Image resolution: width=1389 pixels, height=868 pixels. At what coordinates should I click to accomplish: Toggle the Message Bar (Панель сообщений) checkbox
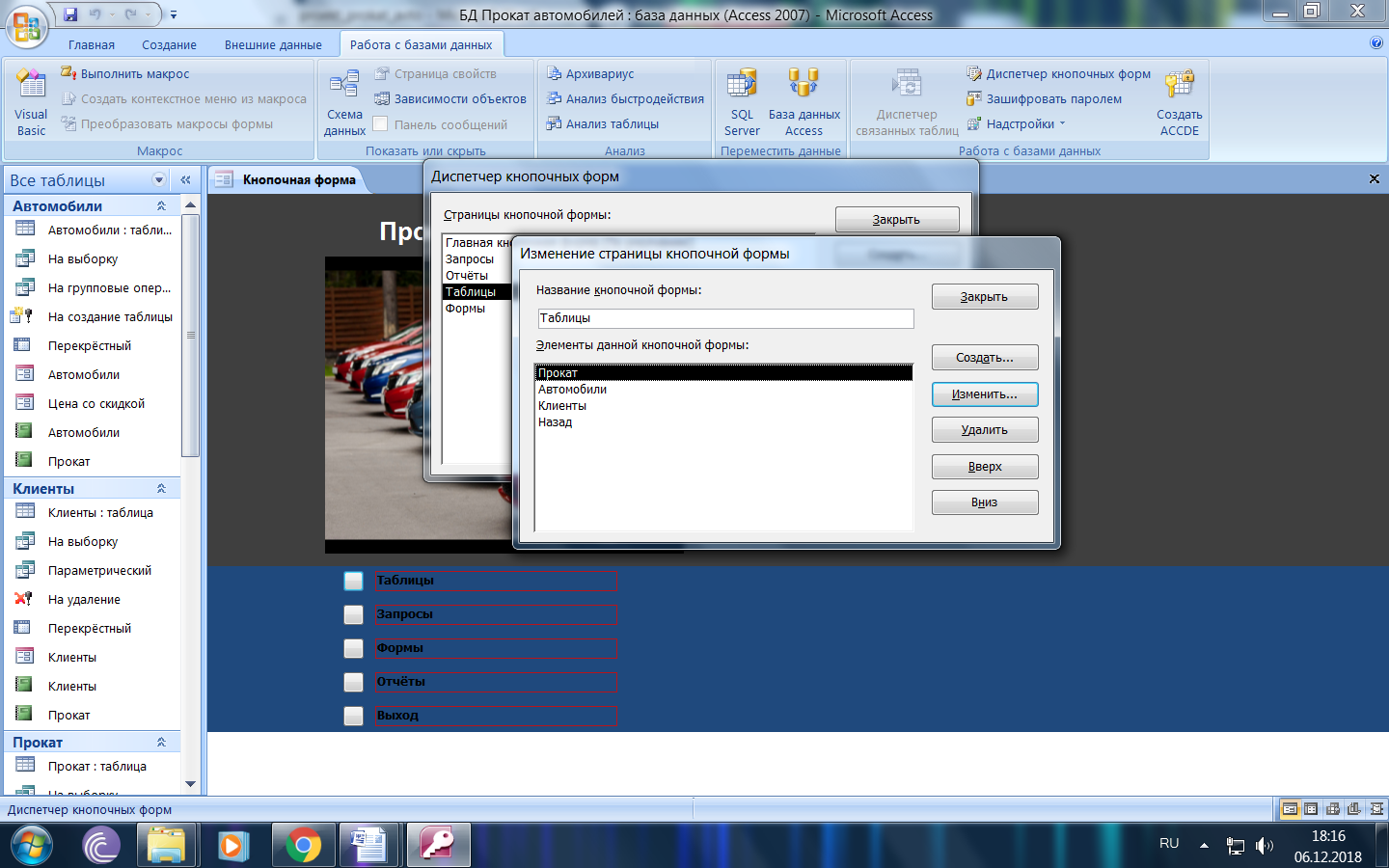[380, 123]
